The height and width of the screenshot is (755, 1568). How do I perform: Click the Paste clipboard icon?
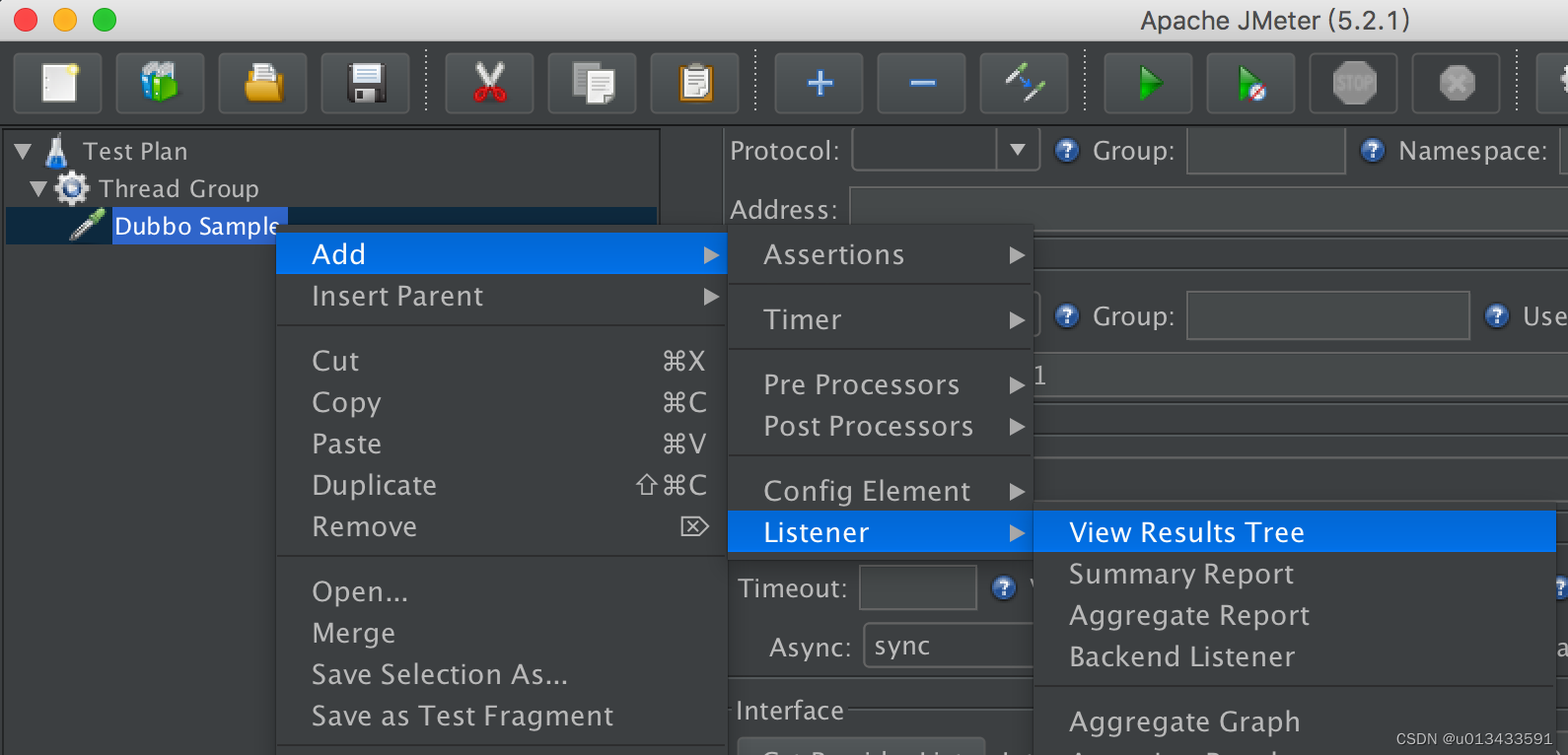coord(695,84)
